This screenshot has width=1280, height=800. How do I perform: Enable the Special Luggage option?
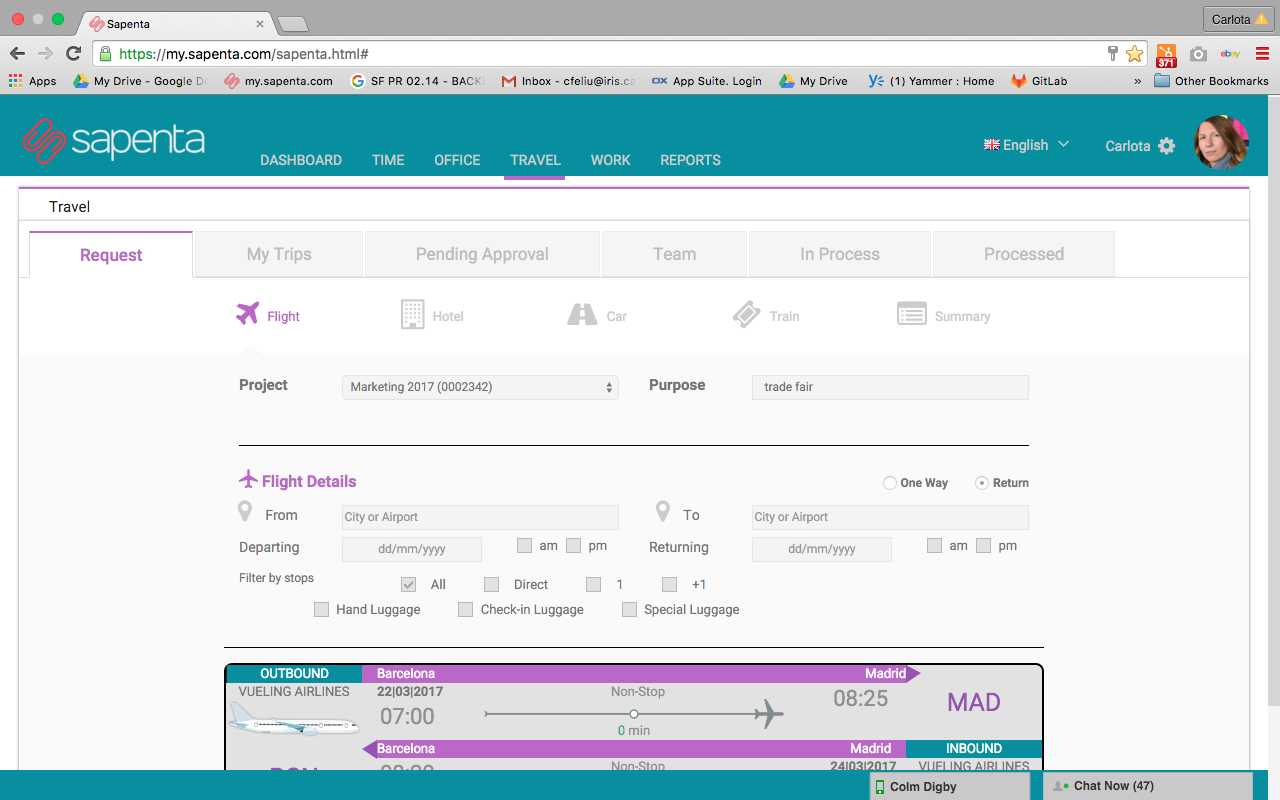coord(629,609)
